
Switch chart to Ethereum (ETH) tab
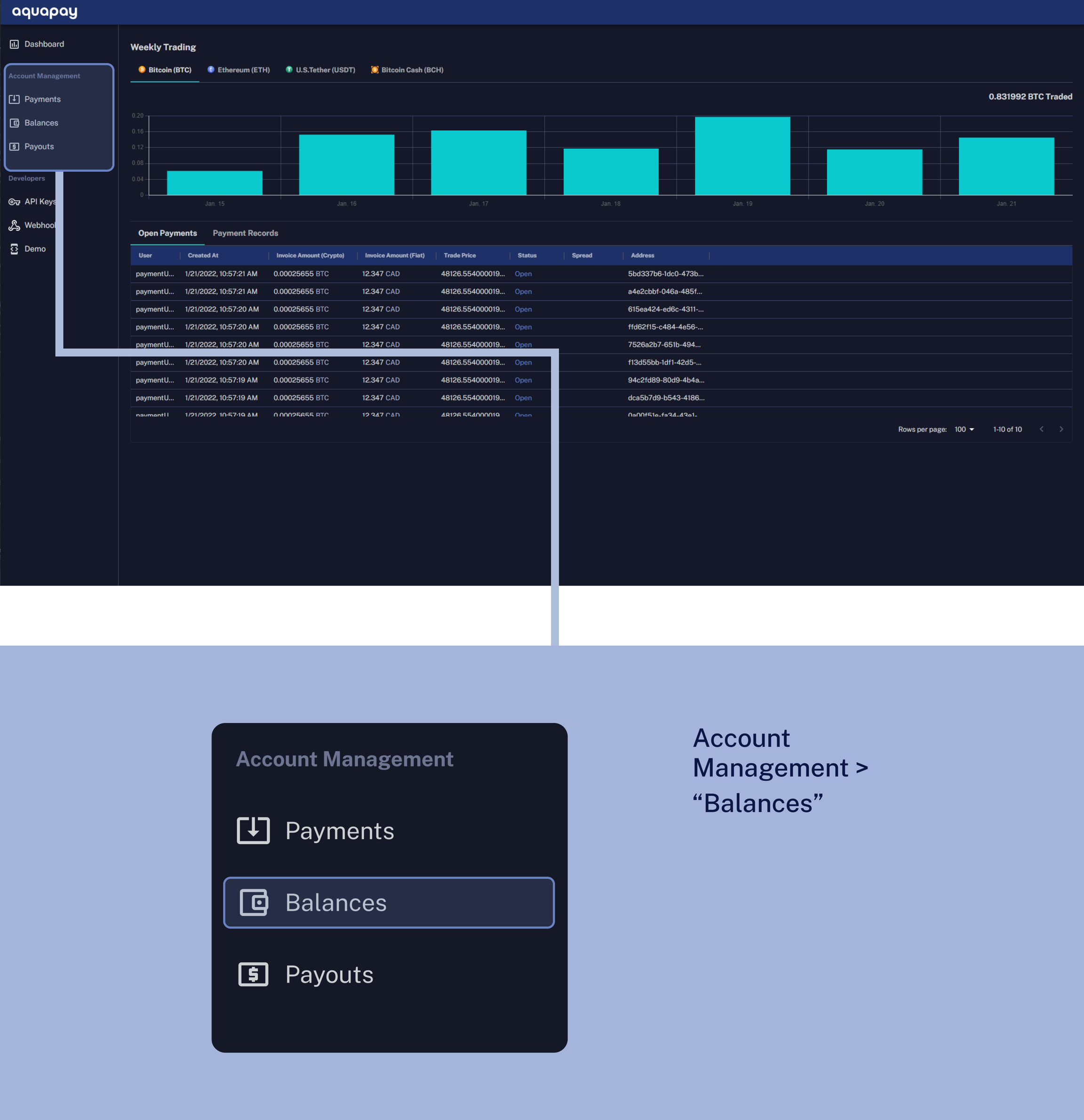tap(239, 70)
